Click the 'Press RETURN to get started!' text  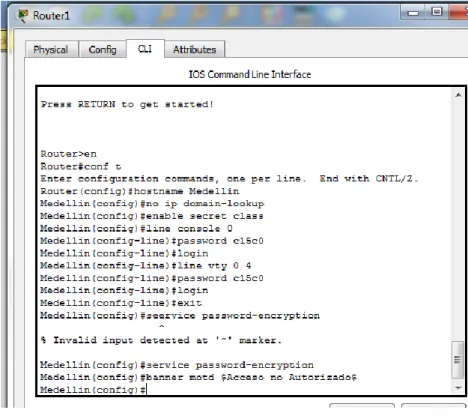(127, 104)
